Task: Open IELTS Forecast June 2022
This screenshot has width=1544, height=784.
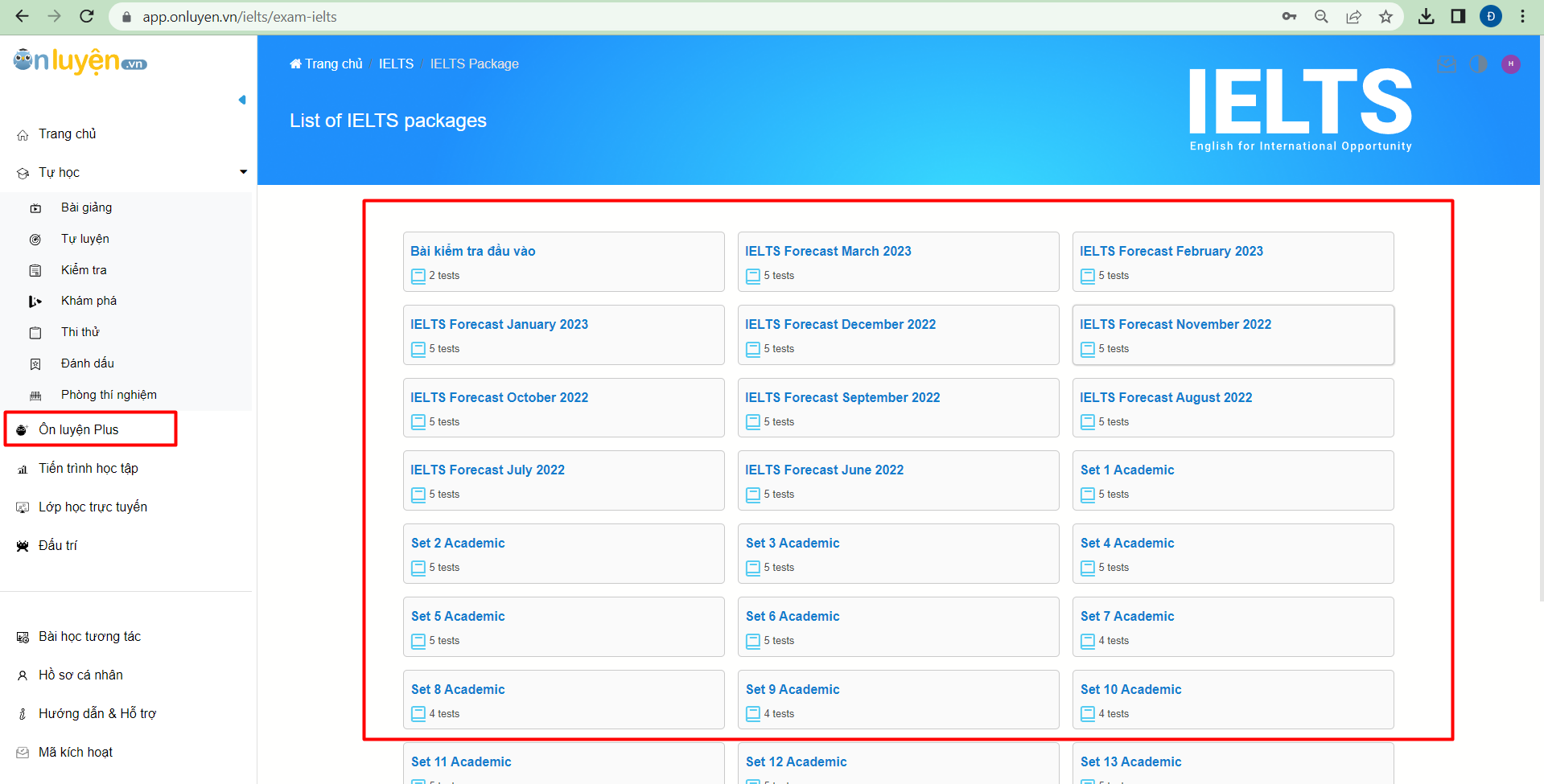Action: click(898, 480)
